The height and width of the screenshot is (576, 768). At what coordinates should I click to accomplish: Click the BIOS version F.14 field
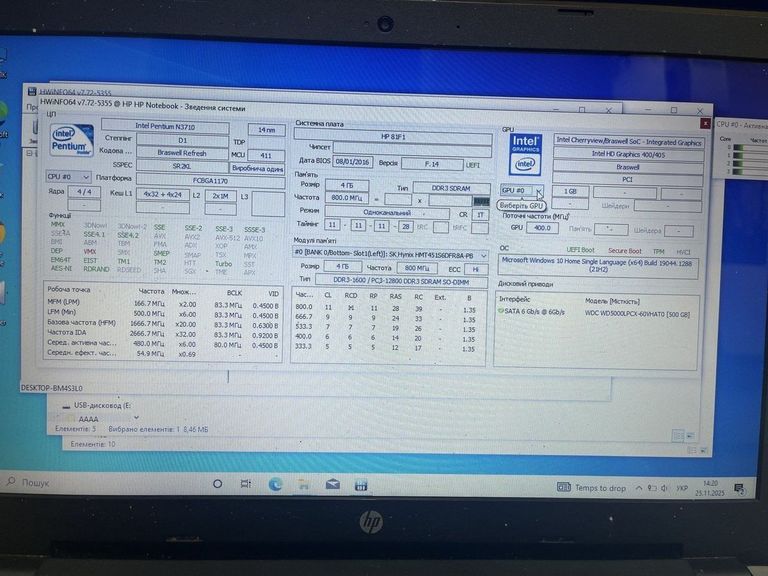(x=432, y=164)
